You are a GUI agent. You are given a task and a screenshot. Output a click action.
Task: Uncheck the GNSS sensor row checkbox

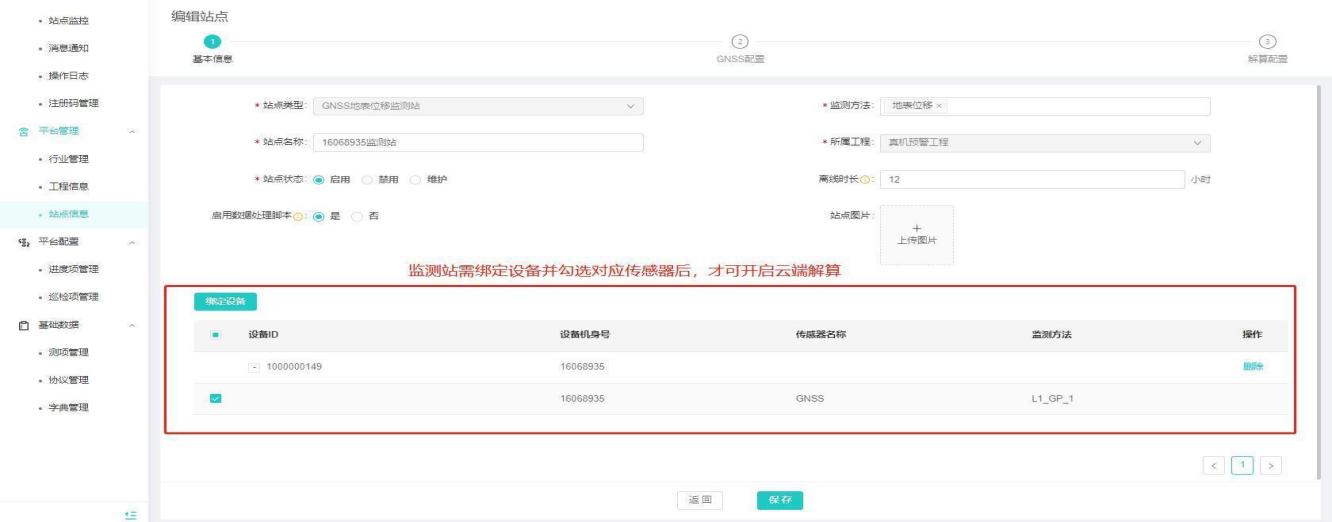(214, 399)
